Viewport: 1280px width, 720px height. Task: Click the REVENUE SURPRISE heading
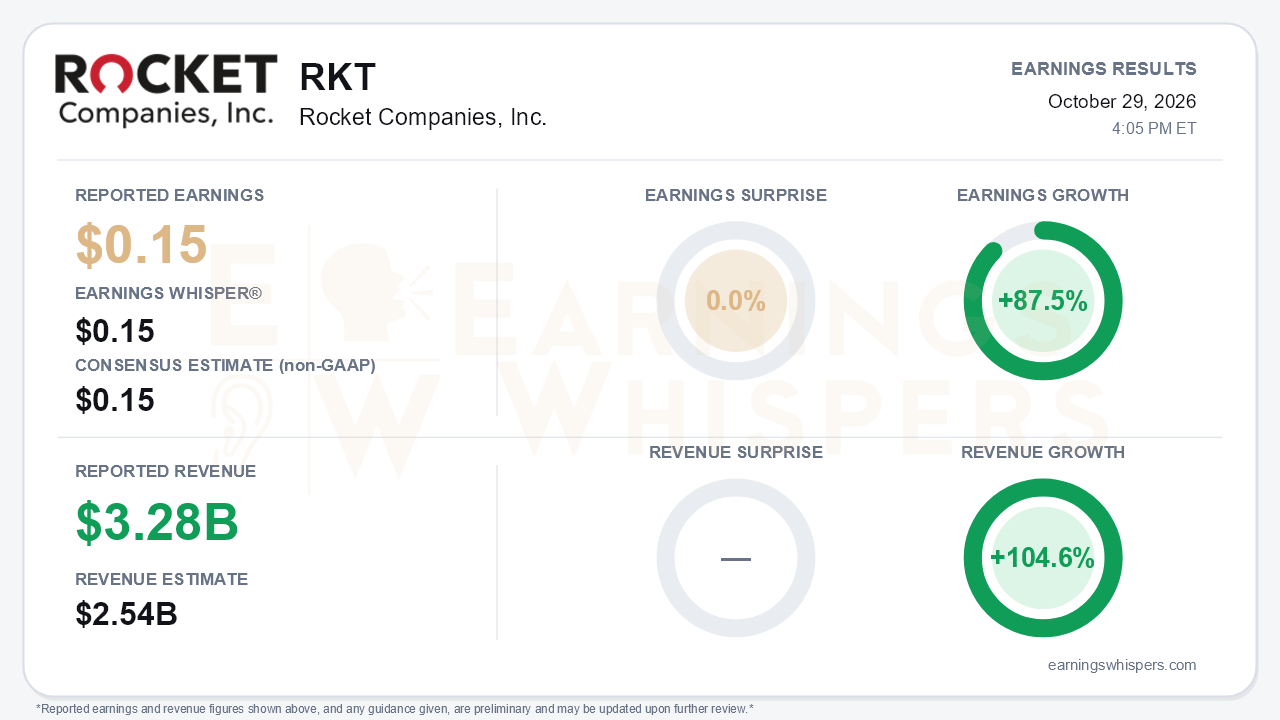(736, 452)
